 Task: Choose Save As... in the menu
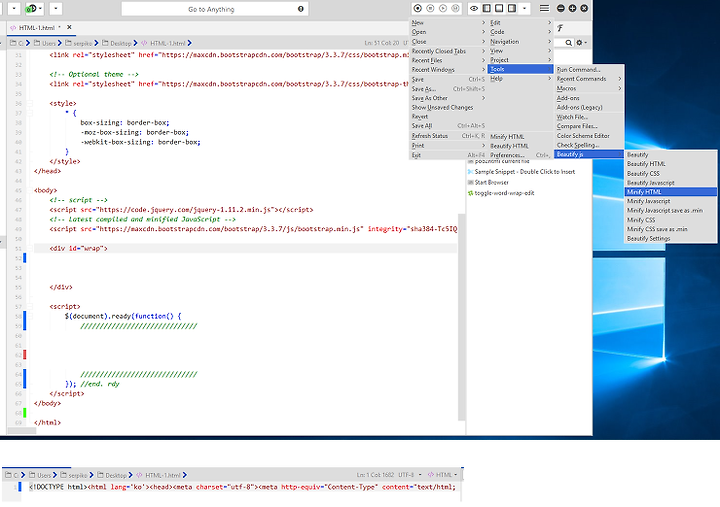click(x=448, y=89)
